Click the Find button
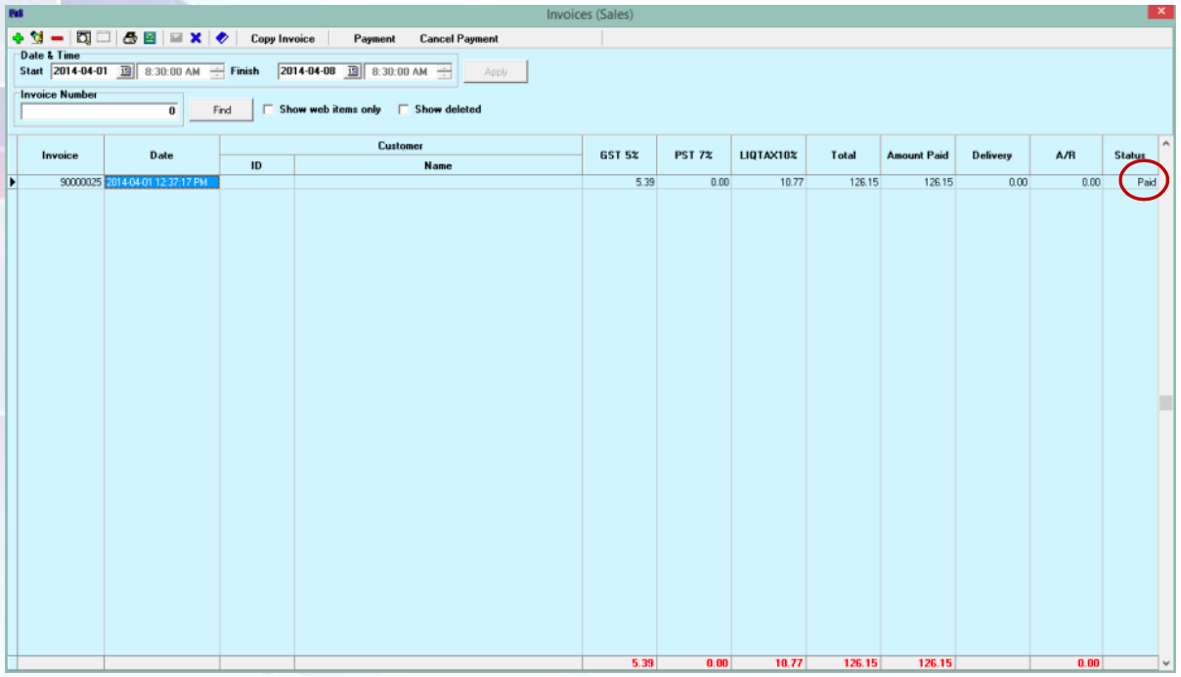The height and width of the screenshot is (677, 1181). tap(221, 110)
